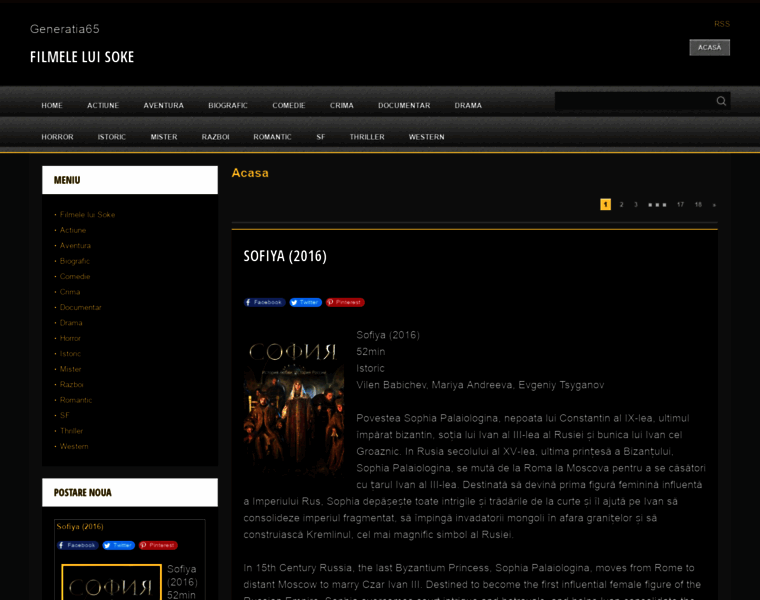
Task: Open the SOFIYA (2016) article title
Action: (285, 256)
